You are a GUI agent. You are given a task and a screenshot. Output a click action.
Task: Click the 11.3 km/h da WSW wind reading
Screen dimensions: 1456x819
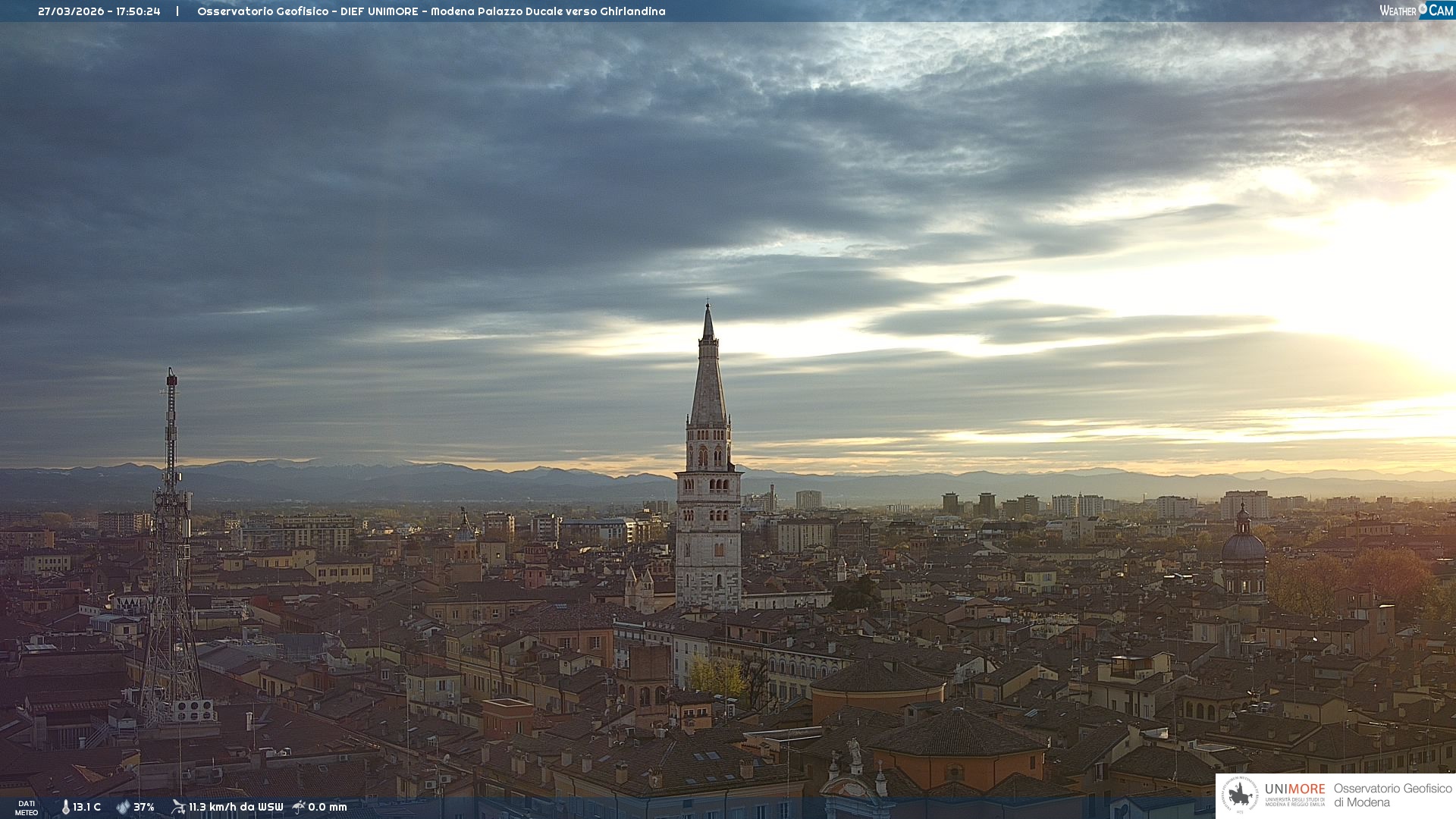(x=235, y=808)
